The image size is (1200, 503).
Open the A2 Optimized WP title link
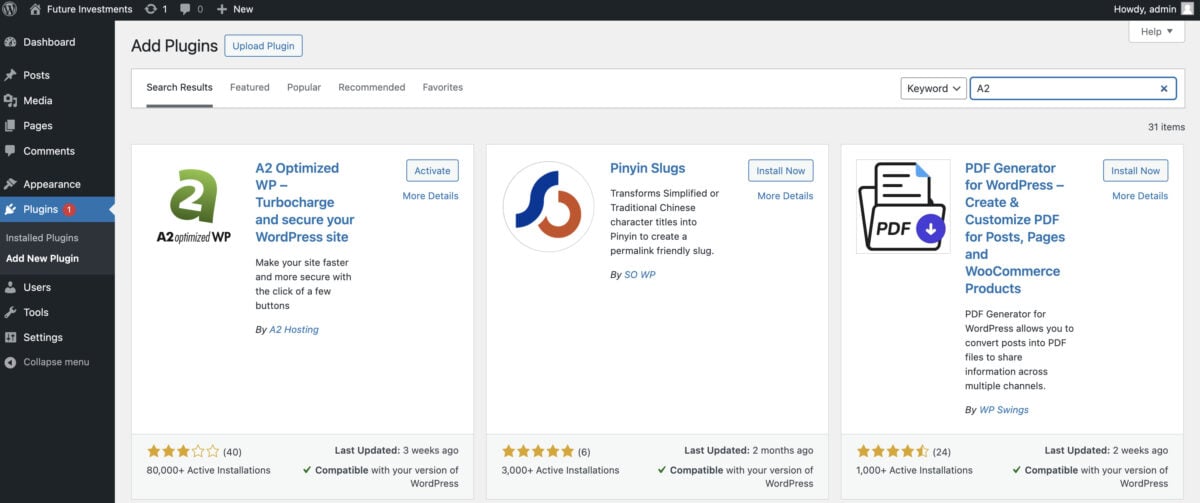[x=305, y=203]
